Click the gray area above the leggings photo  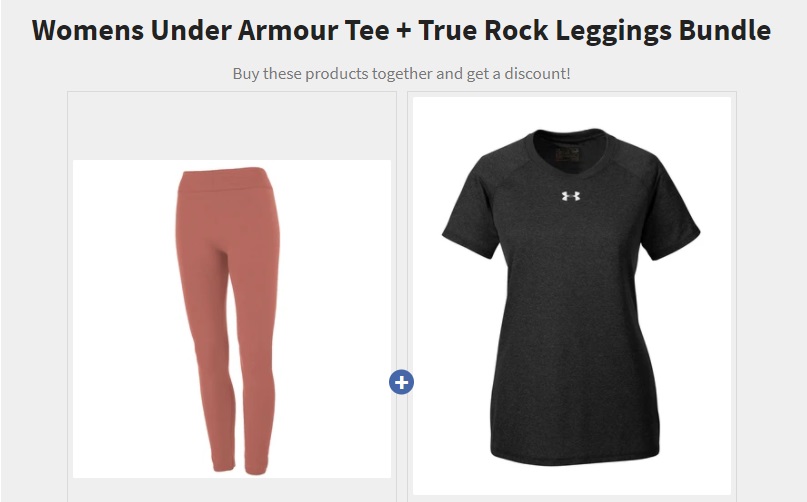point(232,126)
